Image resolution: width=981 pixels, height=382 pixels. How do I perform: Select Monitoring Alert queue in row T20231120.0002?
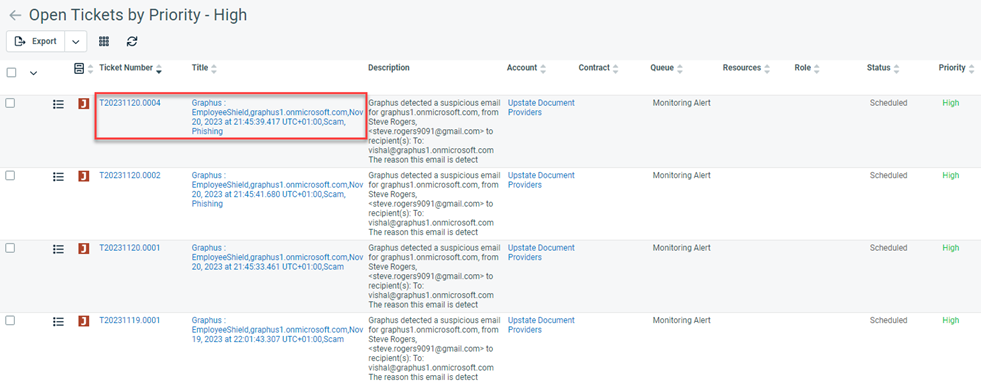[x=681, y=176]
